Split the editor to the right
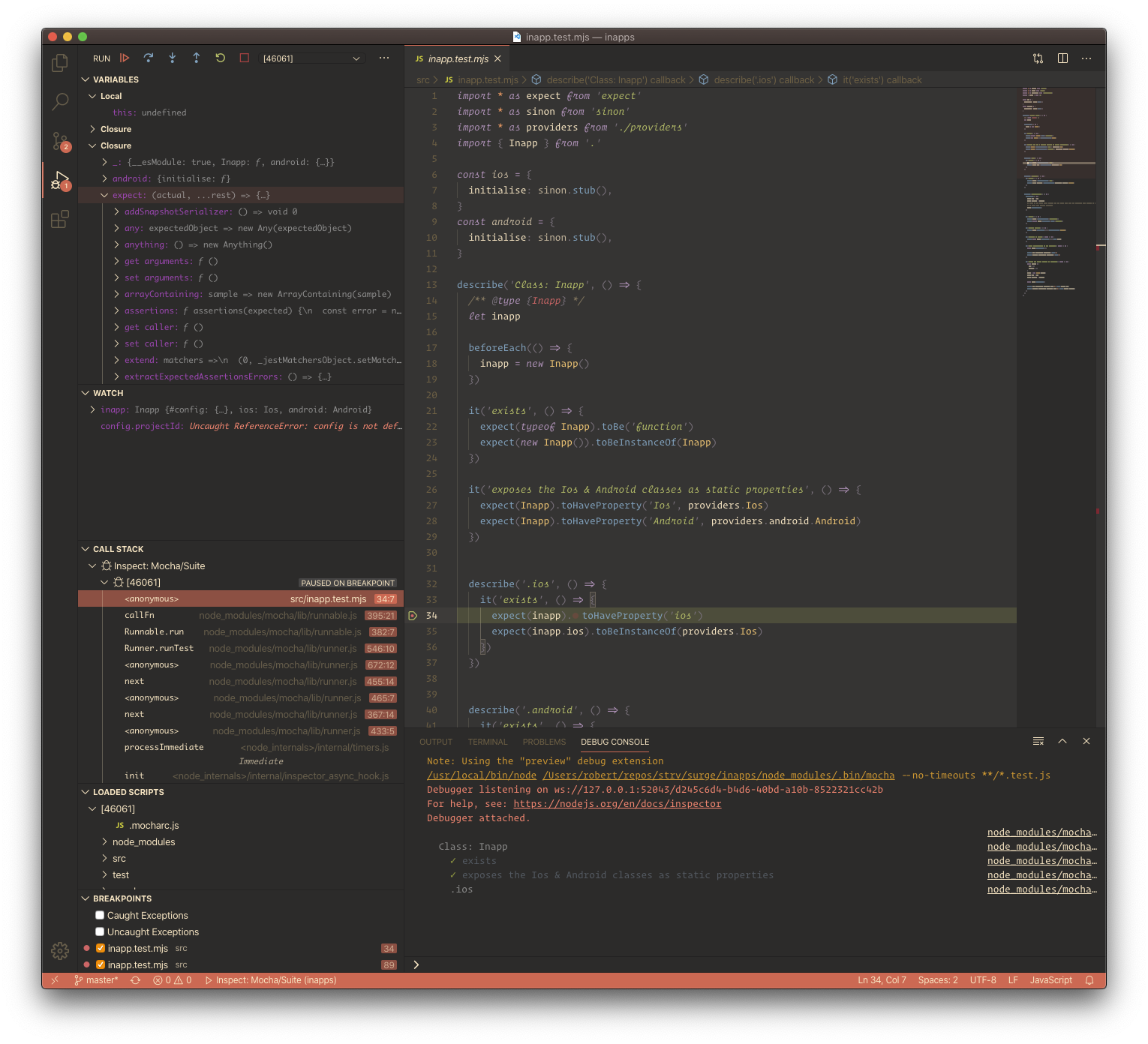The image size is (1148, 1044). point(1062,58)
